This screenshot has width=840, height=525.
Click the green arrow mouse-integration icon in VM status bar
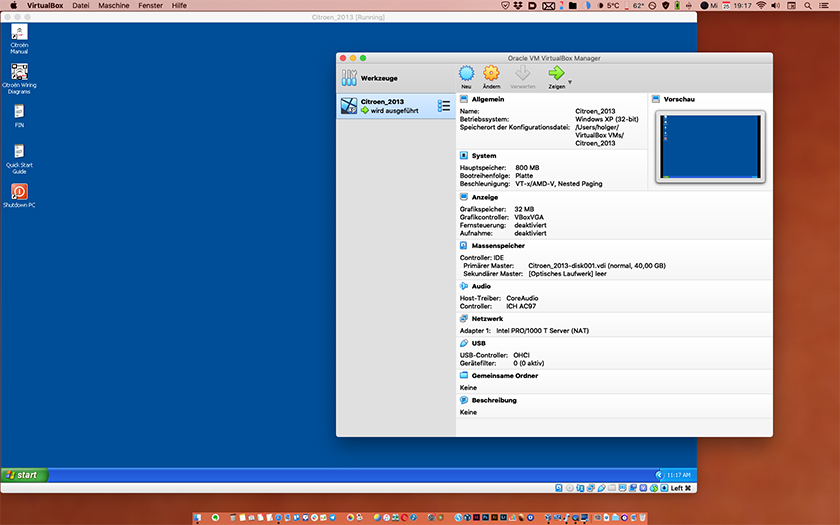coord(654,488)
